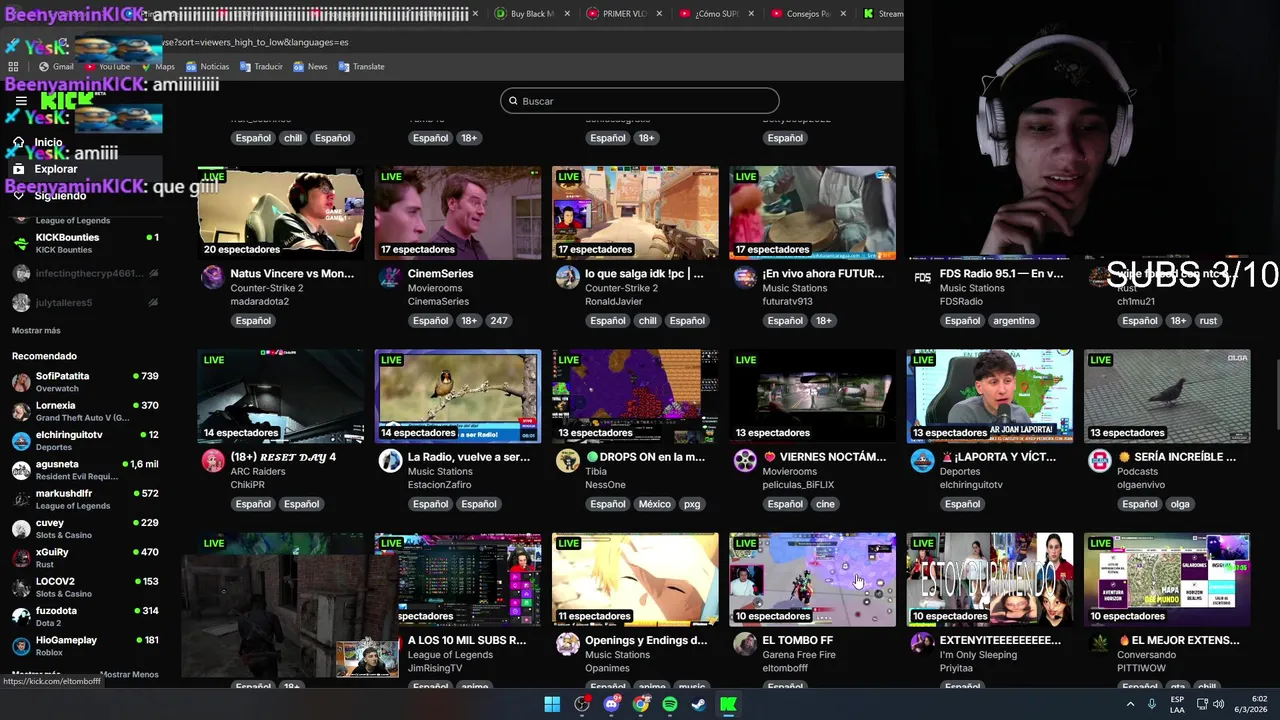Image resolution: width=1280 pixels, height=720 pixels.
Task: Switch to PRIMER VLO browser tab
Action: point(625,14)
